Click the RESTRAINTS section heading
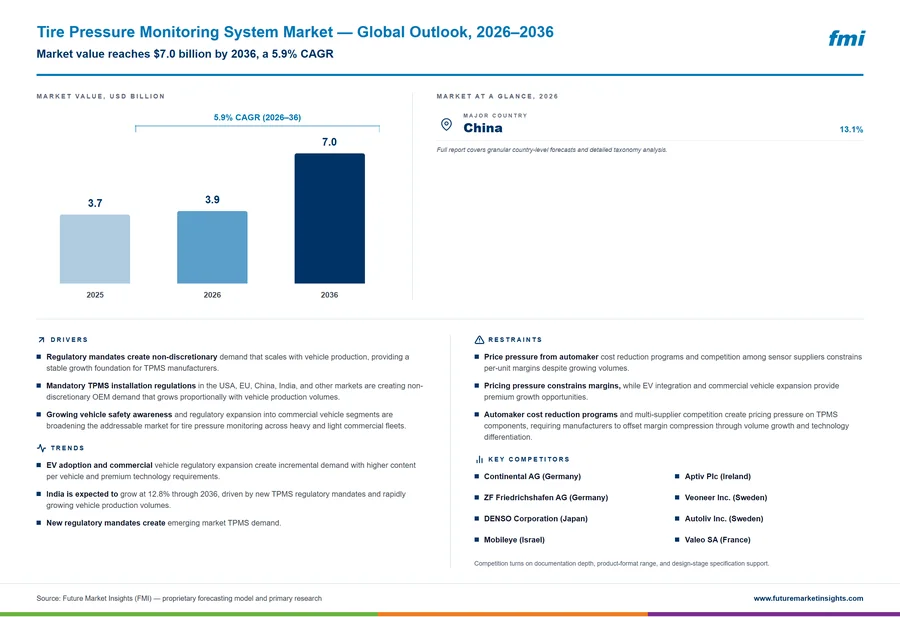The height and width of the screenshot is (617, 900). click(x=515, y=340)
